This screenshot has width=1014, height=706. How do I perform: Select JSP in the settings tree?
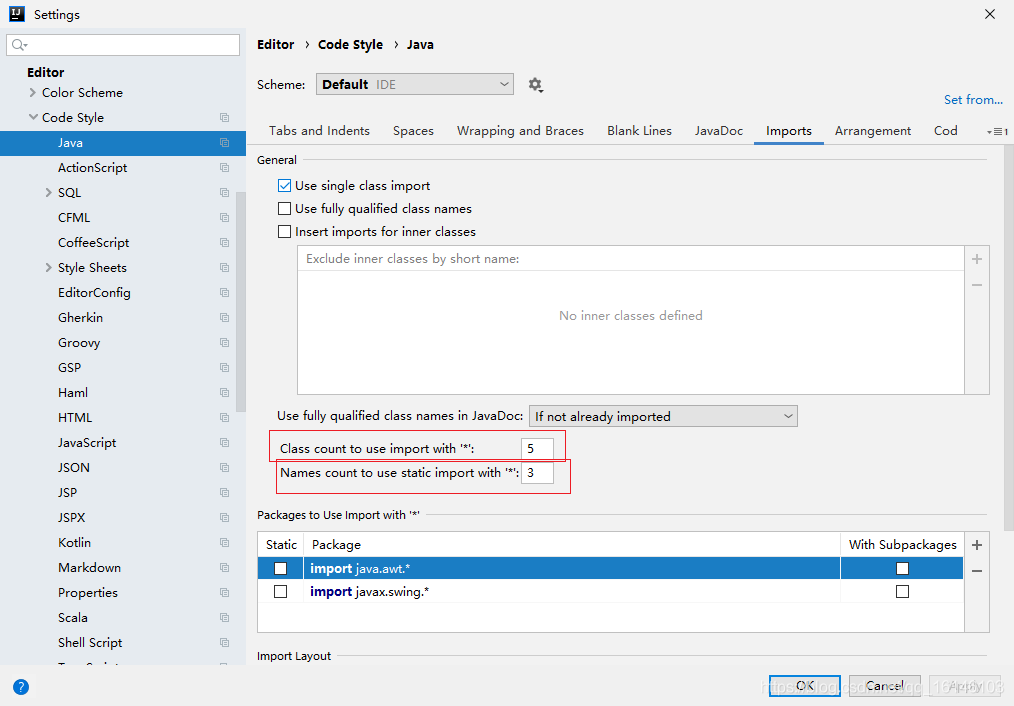[67, 493]
